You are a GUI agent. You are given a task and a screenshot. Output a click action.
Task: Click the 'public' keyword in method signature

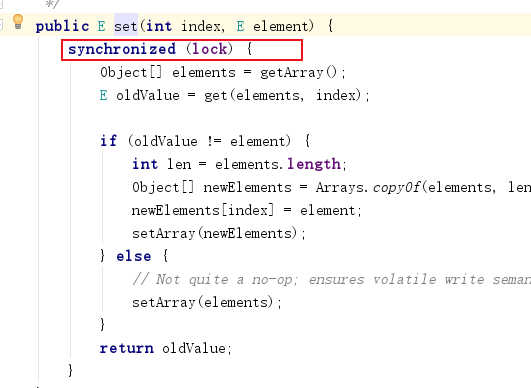[62, 26]
